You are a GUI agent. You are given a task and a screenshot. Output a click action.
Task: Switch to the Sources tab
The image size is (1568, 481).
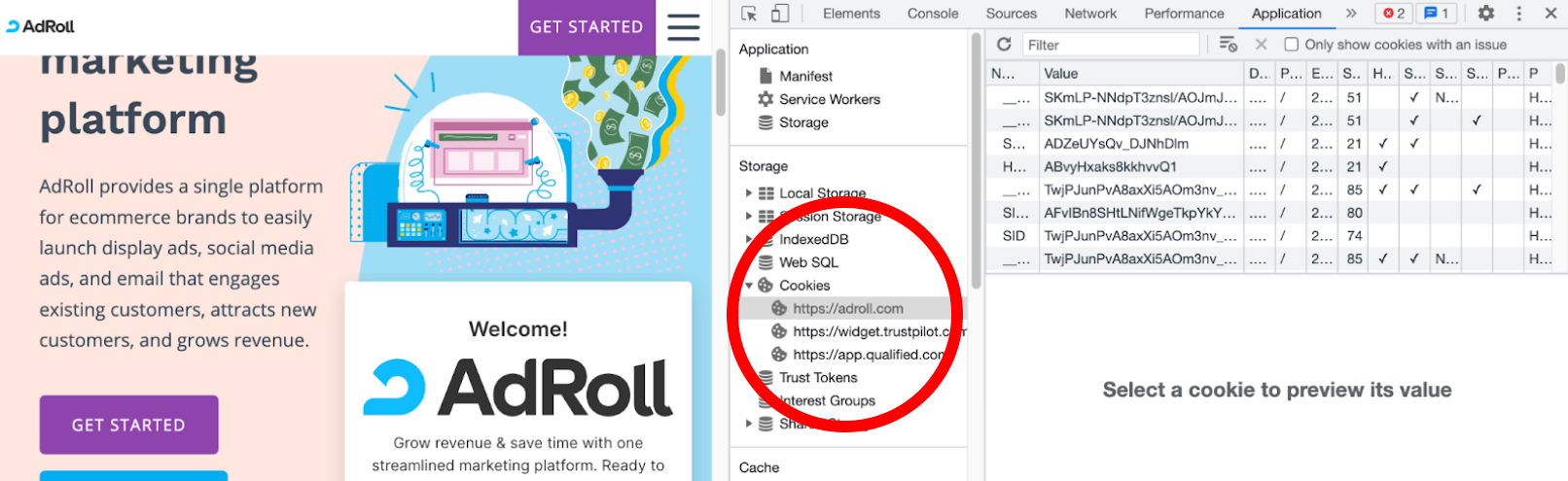pyautogui.click(x=1012, y=14)
